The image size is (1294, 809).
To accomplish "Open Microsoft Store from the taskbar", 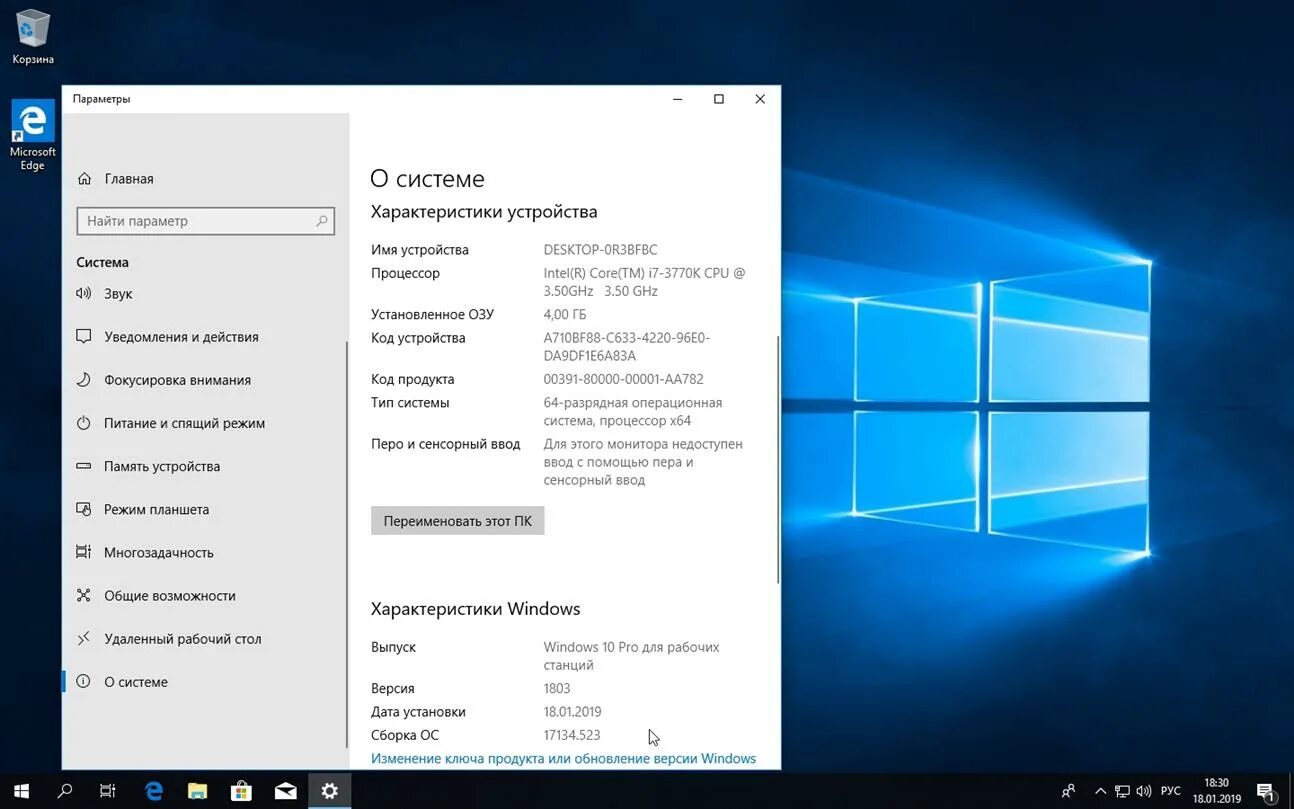I will pyautogui.click(x=241, y=791).
